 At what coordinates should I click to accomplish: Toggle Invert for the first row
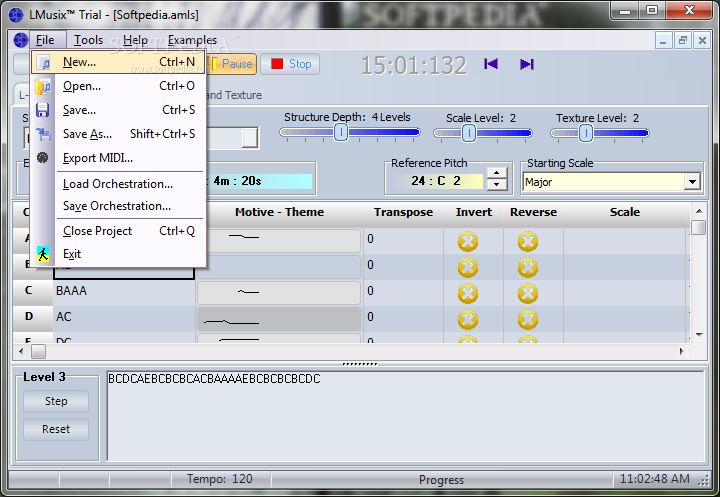[x=468, y=242]
